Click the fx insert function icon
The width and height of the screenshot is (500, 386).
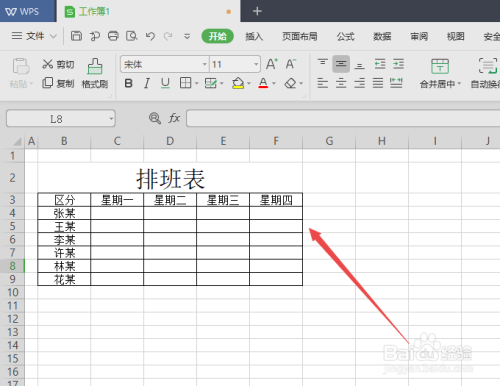click(x=174, y=118)
